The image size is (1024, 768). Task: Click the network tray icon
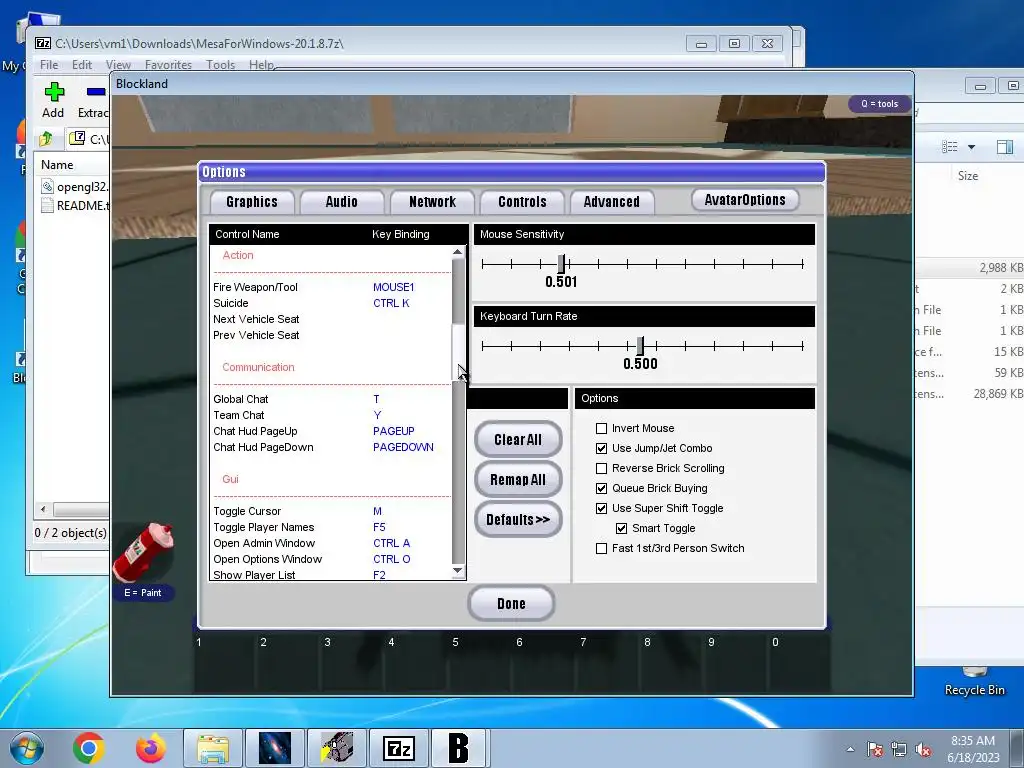pyautogui.click(x=899, y=749)
